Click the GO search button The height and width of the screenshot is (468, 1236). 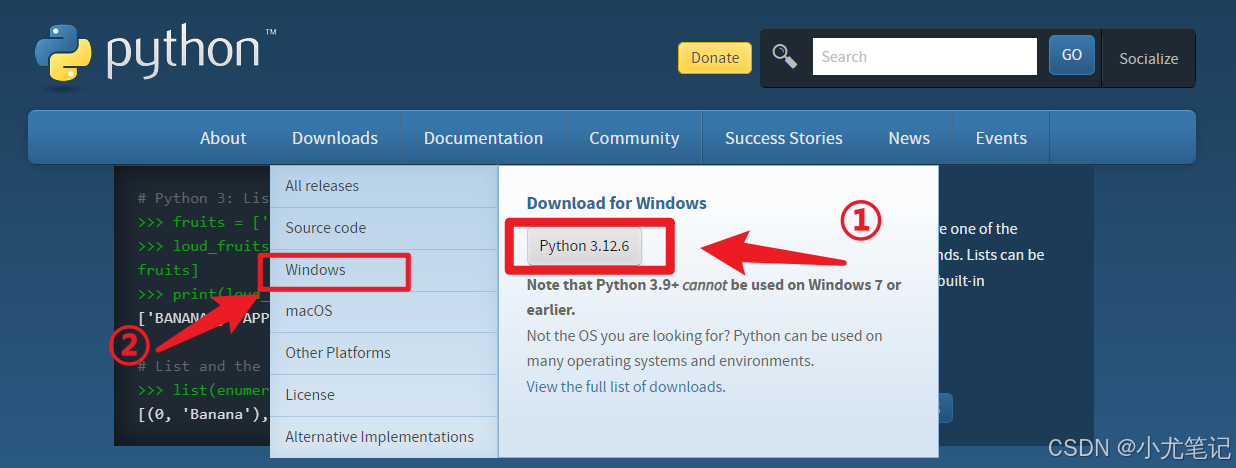pyautogui.click(x=1072, y=55)
